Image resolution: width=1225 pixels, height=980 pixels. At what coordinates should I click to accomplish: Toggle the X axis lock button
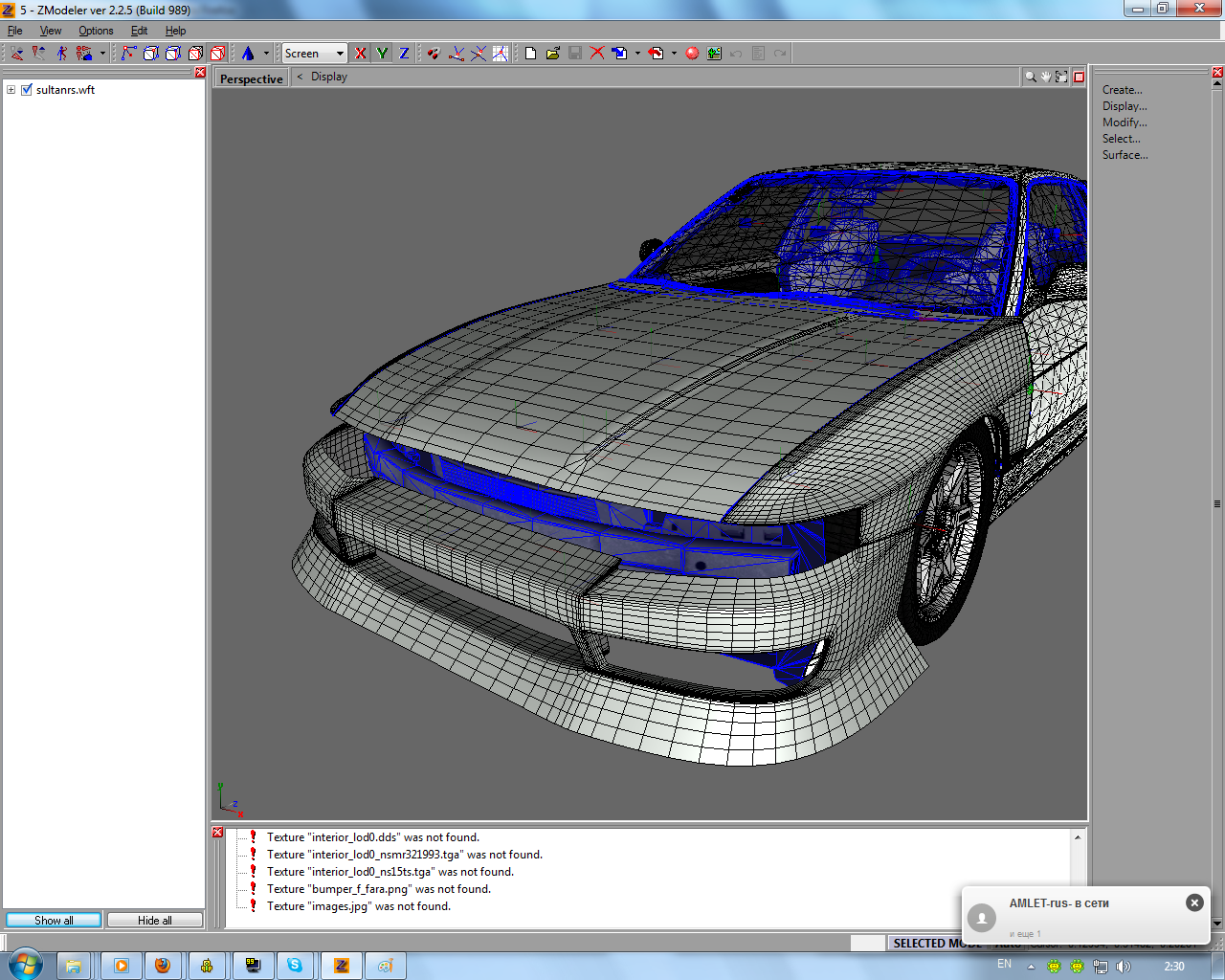[x=360, y=54]
